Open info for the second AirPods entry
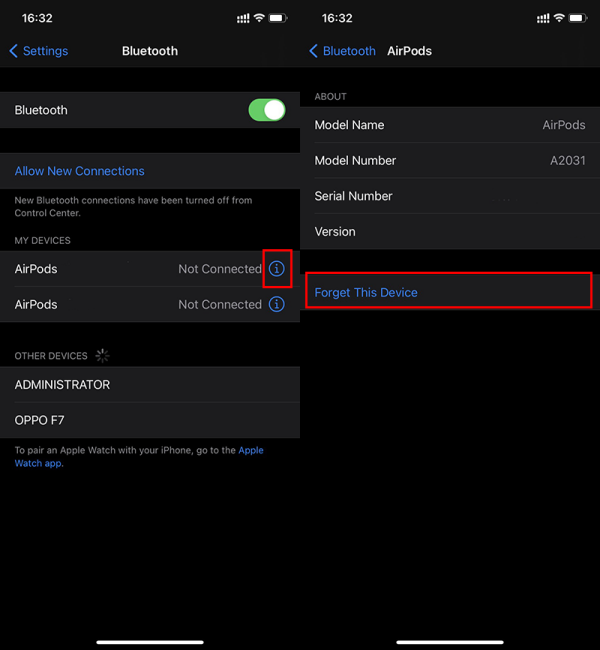Viewport: 600px width, 650px height. 277,304
